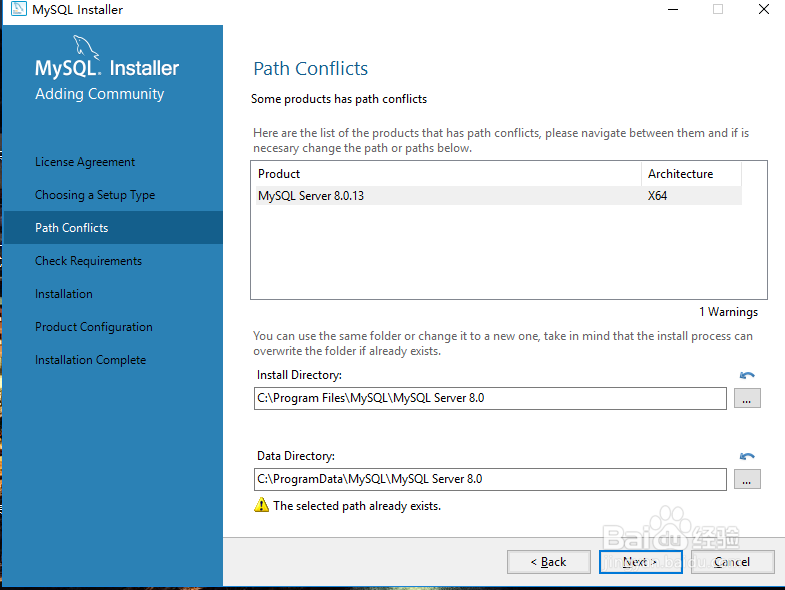Click the Install Directory path field
Screen dimensions: 785x590
click(x=490, y=398)
